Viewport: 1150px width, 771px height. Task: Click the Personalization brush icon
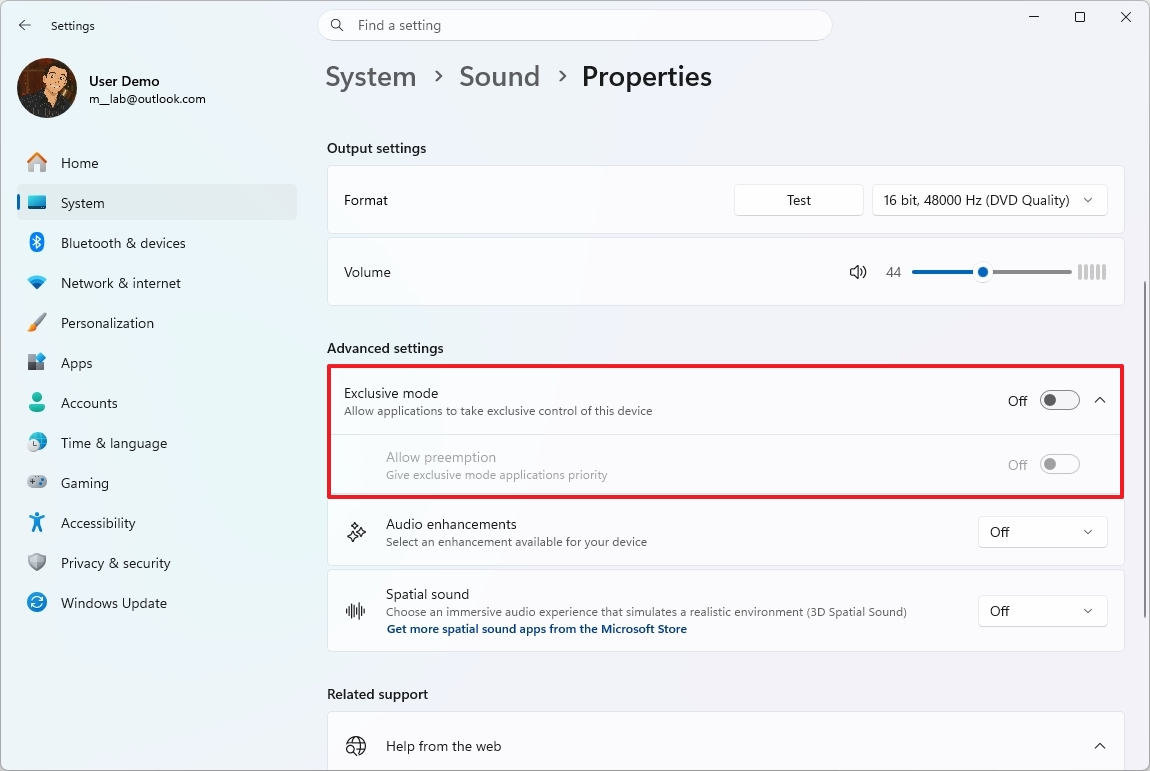pyautogui.click(x=37, y=323)
